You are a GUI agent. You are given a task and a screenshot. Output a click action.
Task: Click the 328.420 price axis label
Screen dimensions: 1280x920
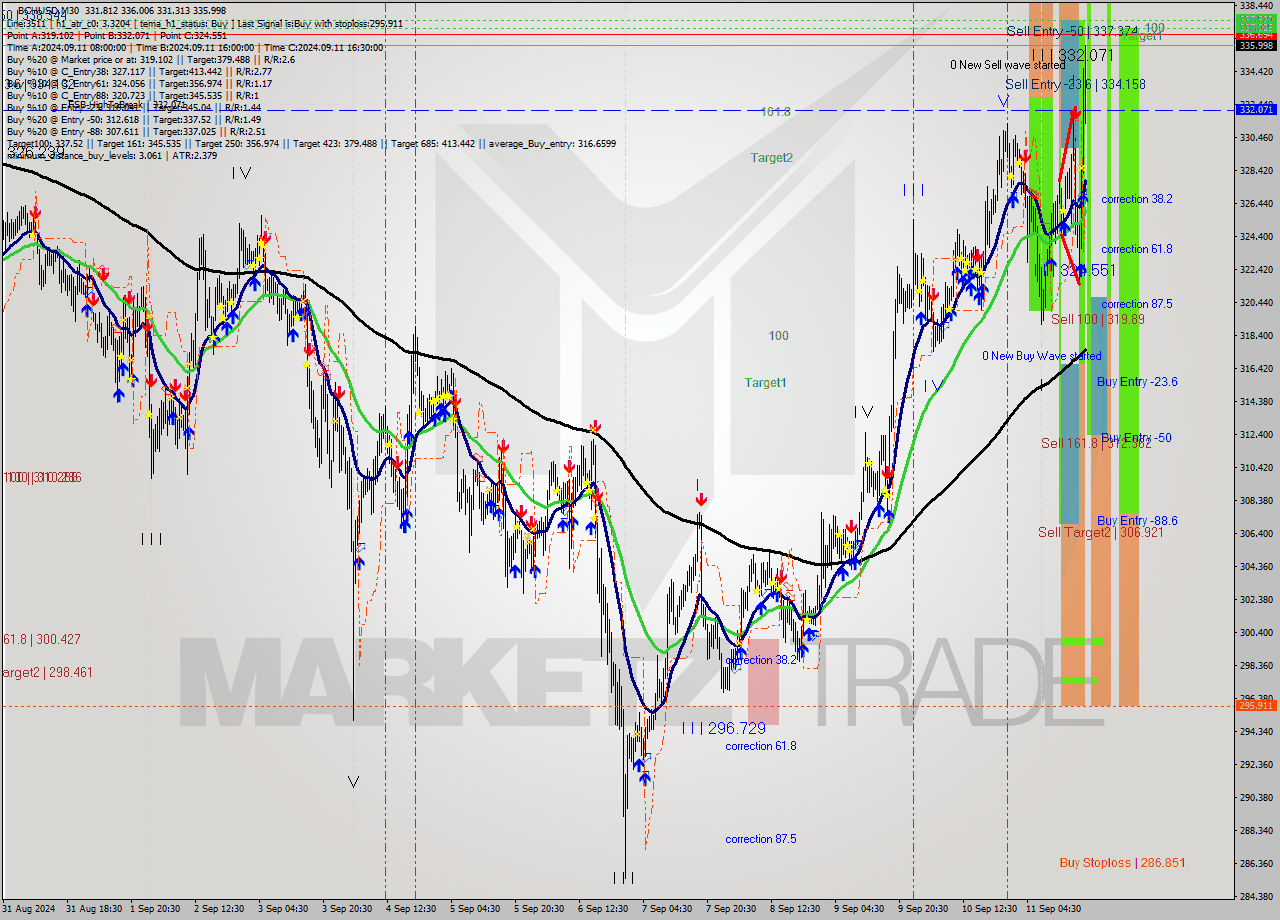click(1256, 170)
